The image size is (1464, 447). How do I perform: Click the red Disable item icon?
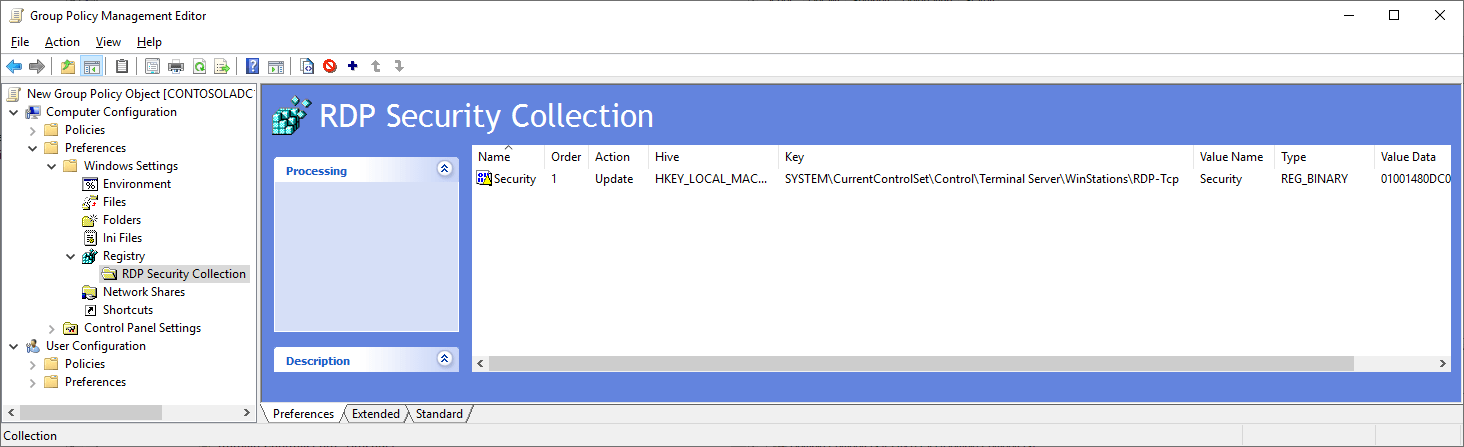click(330, 66)
